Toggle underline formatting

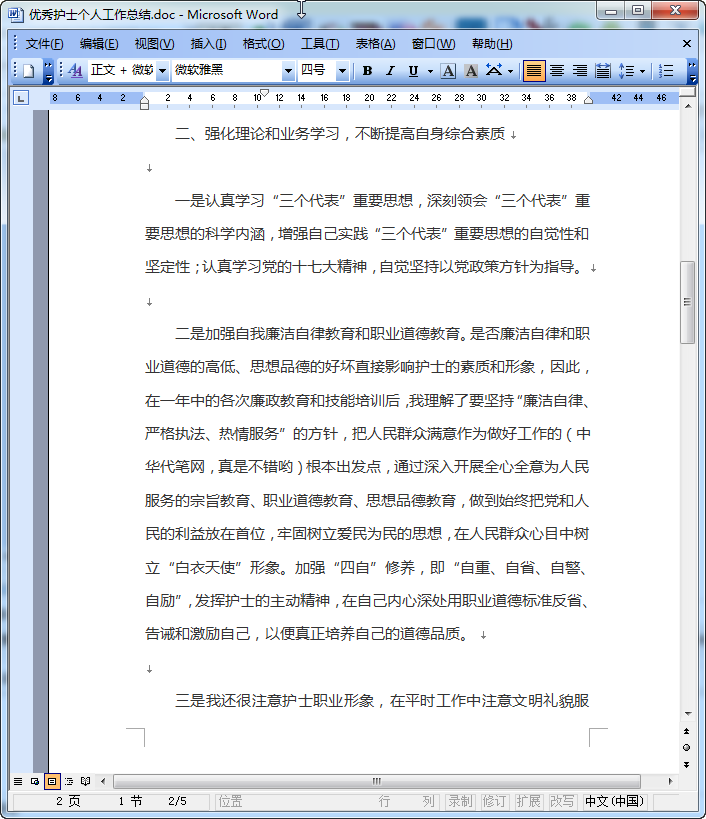413,71
